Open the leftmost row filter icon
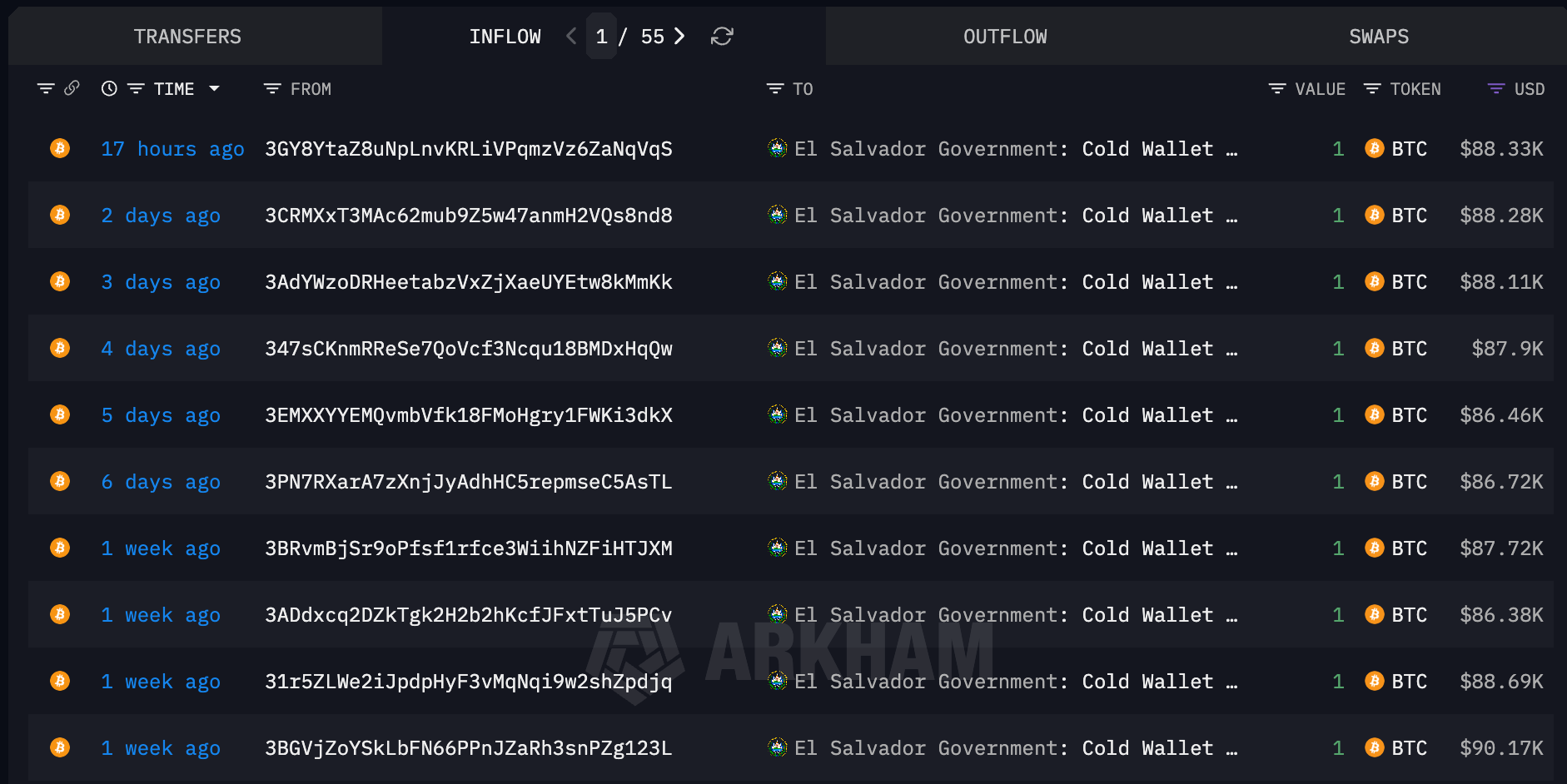Image resolution: width=1567 pixels, height=784 pixels. (46, 88)
